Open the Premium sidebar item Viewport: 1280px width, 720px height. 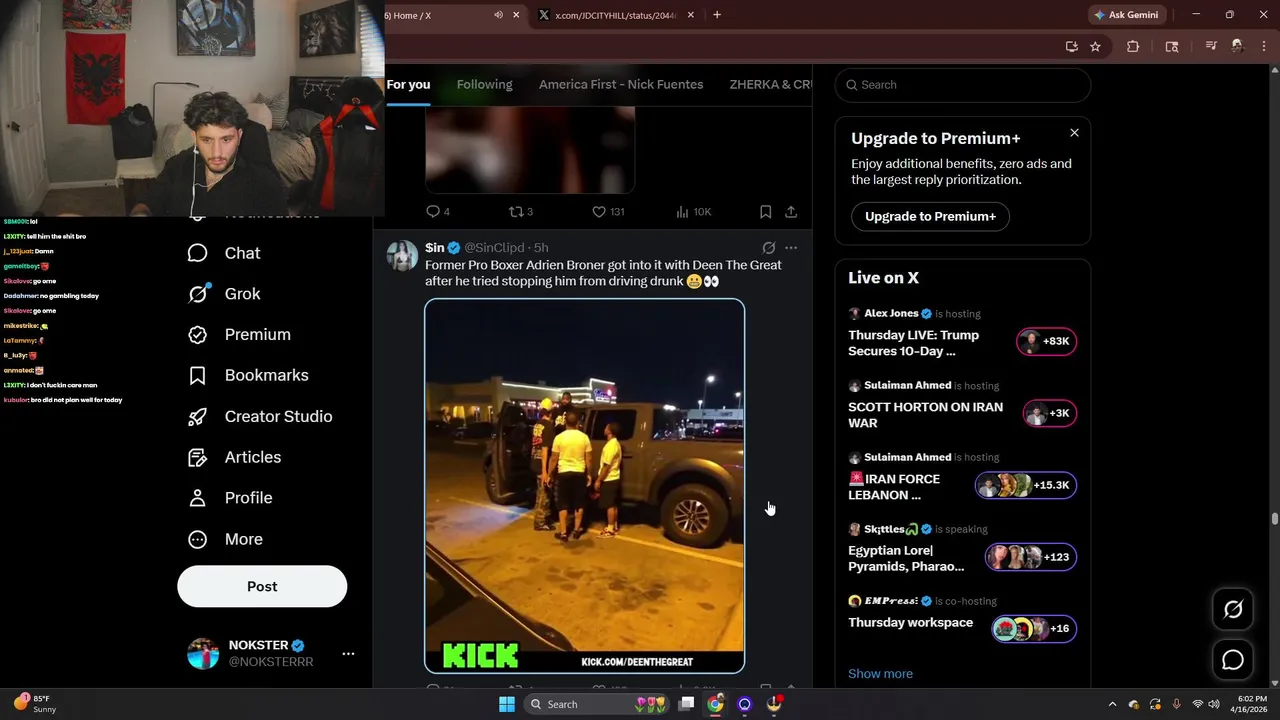pos(239,335)
